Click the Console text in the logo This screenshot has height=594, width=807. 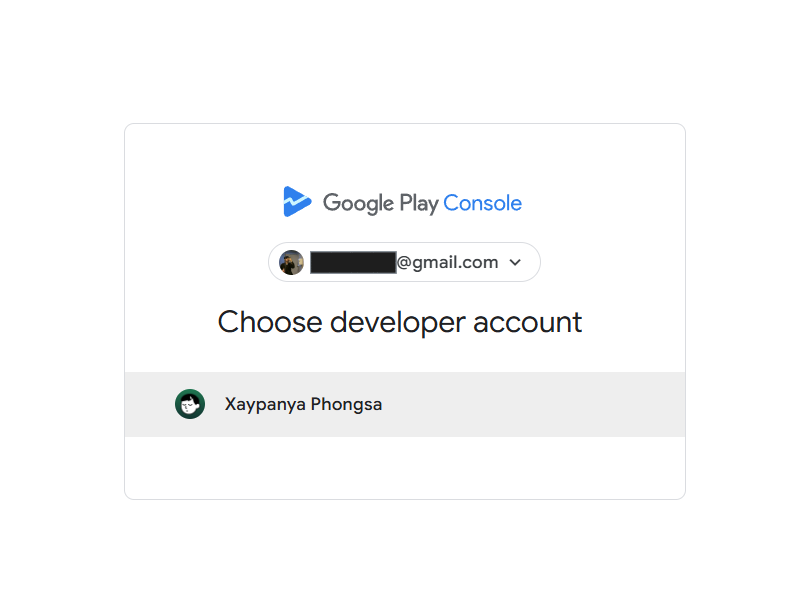(484, 203)
